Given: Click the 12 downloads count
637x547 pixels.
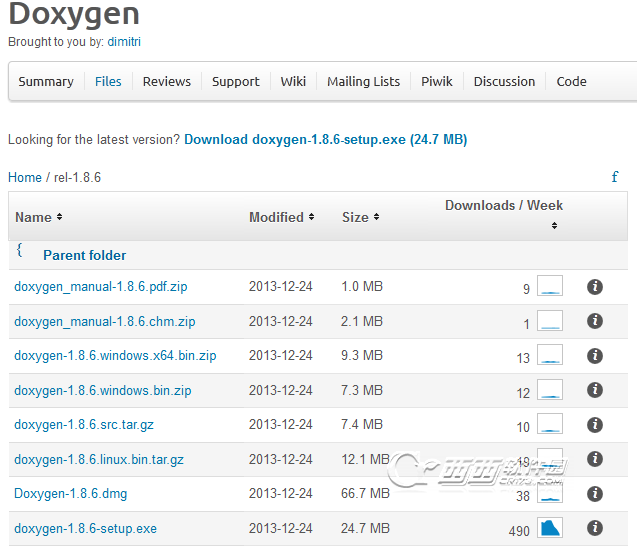Looking at the screenshot, I should 523,393.
